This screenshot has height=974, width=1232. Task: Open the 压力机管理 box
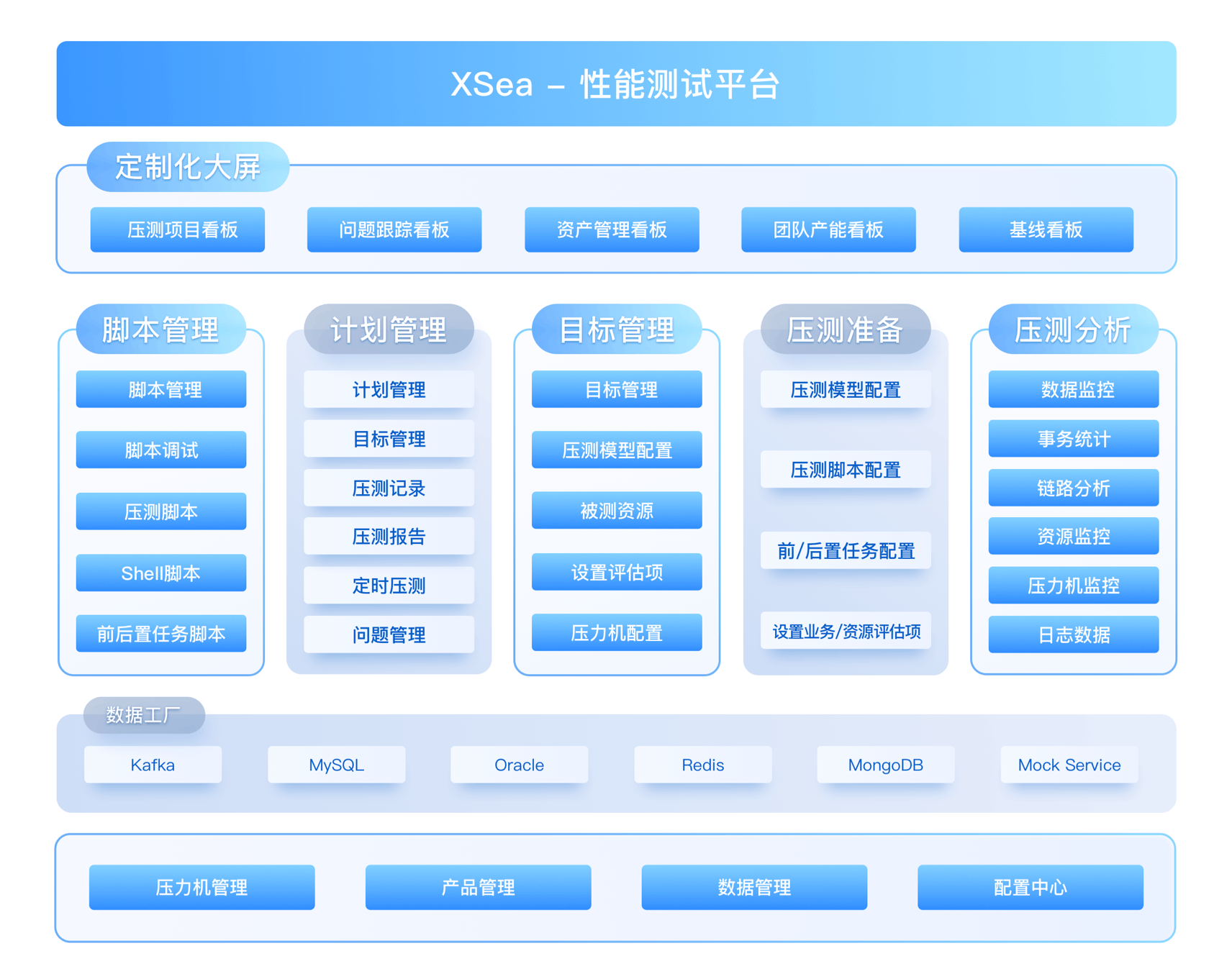[x=202, y=887]
